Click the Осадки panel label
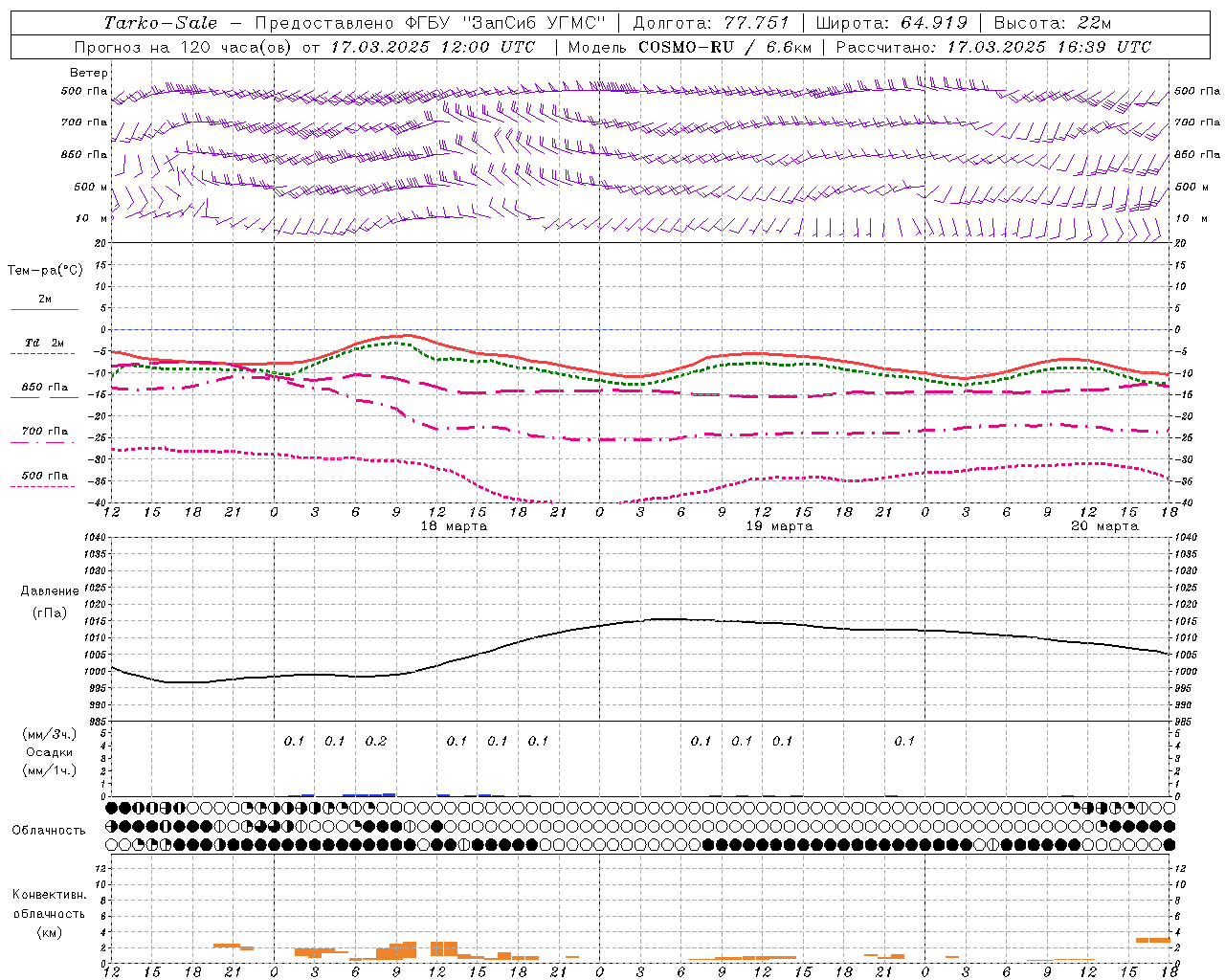The image size is (1225, 980). tap(49, 752)
